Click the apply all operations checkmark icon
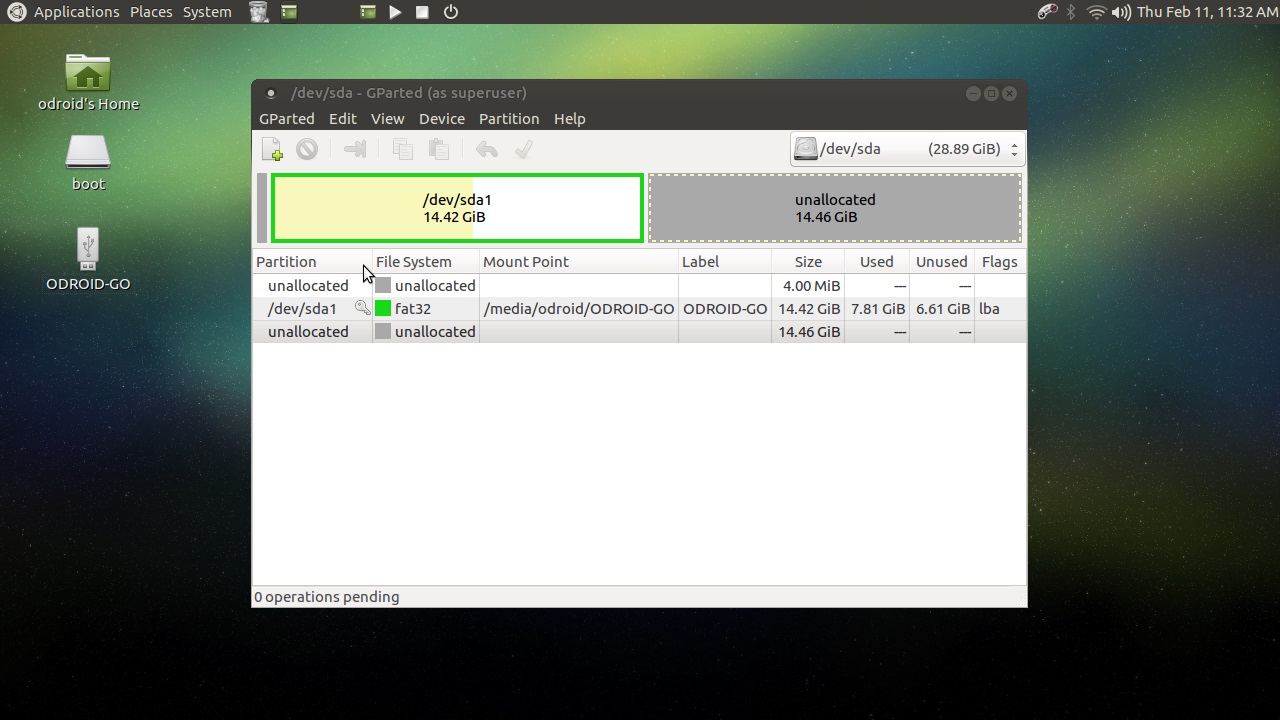Image resolution: width=1280 pixels, height=720 pixels. click(523, 150)
